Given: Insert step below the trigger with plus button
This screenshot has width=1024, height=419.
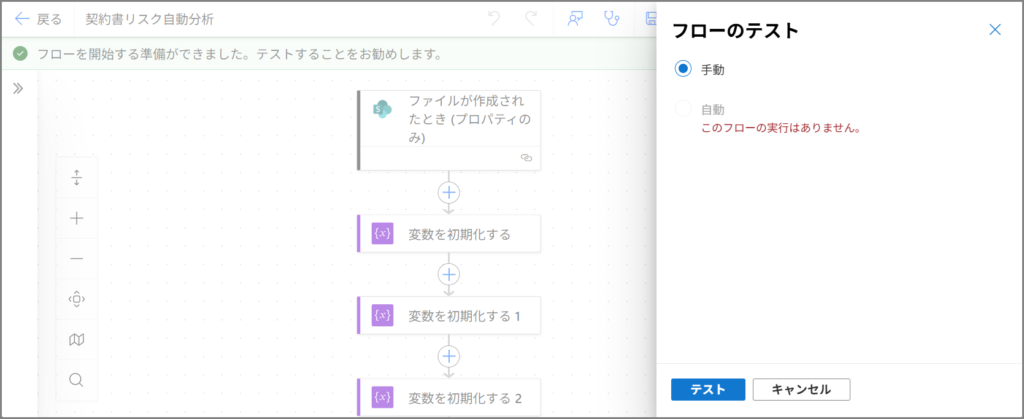Looking at the screenshot, I should (449, 192).
